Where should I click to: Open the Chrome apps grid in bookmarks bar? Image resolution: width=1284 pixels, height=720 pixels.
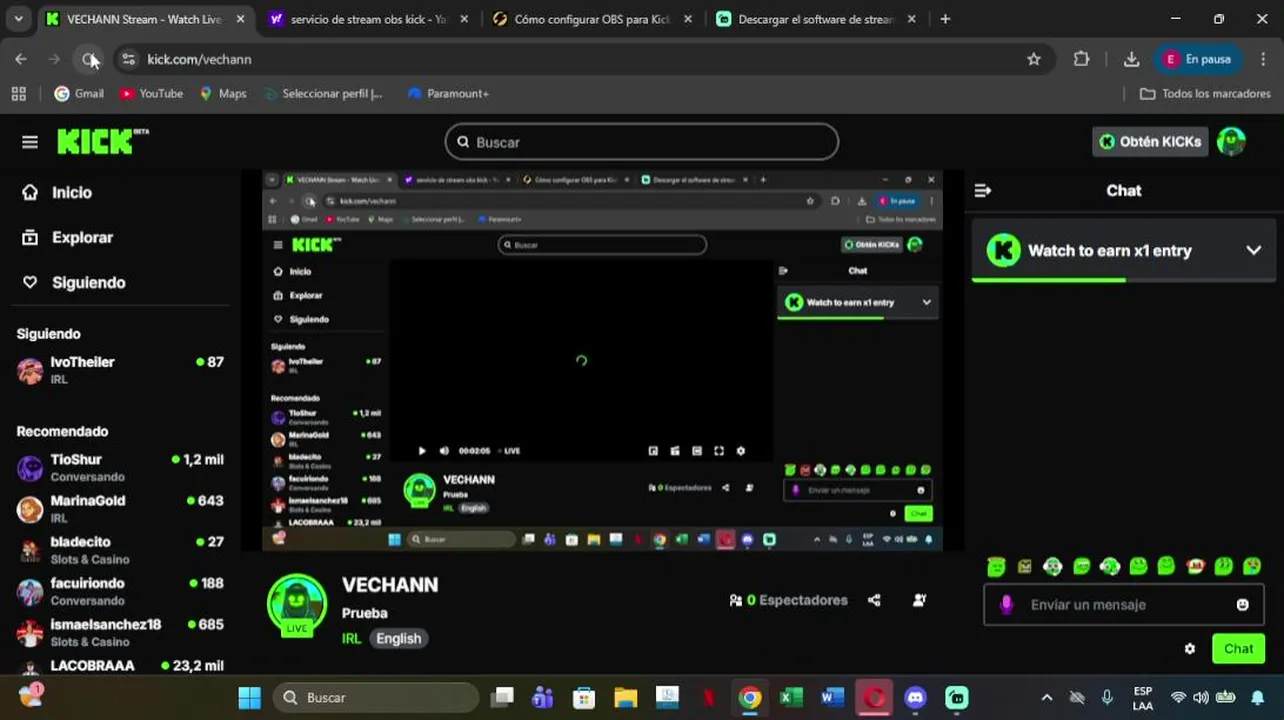(x=18, y=93)
